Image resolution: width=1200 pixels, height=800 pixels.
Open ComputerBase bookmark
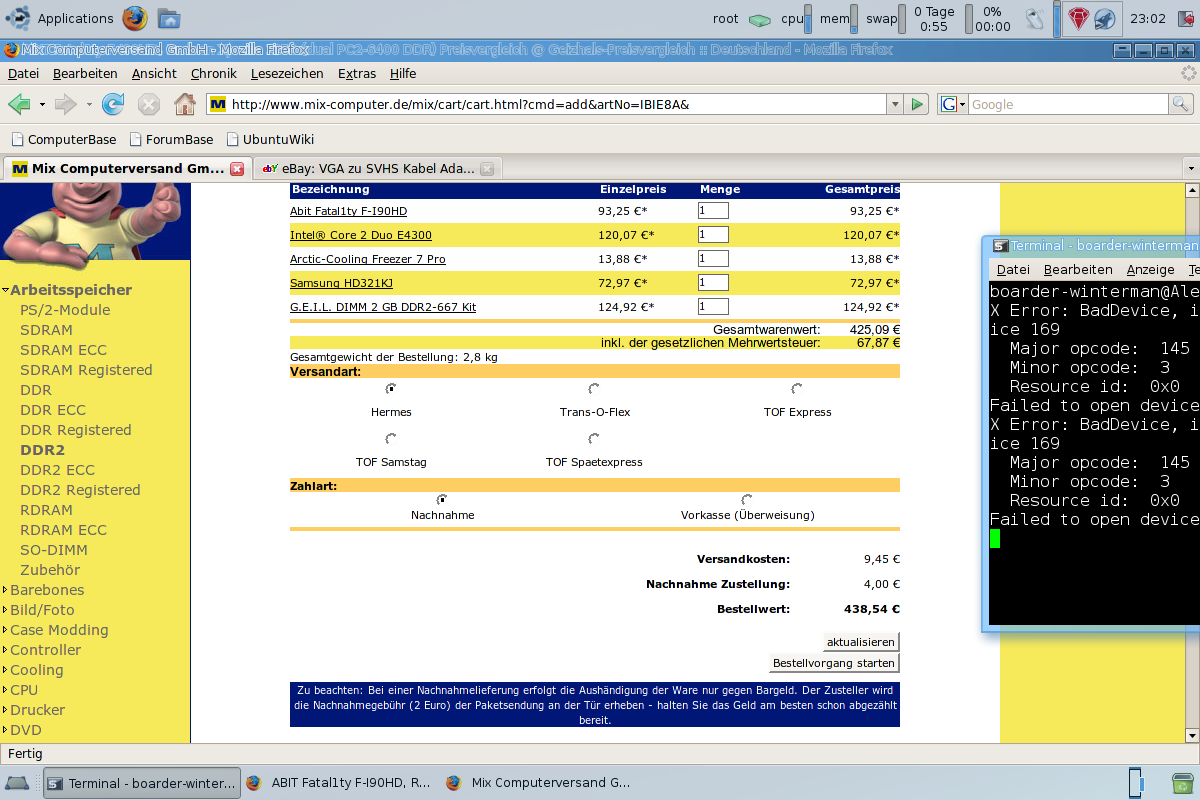(x=63, y=139)
